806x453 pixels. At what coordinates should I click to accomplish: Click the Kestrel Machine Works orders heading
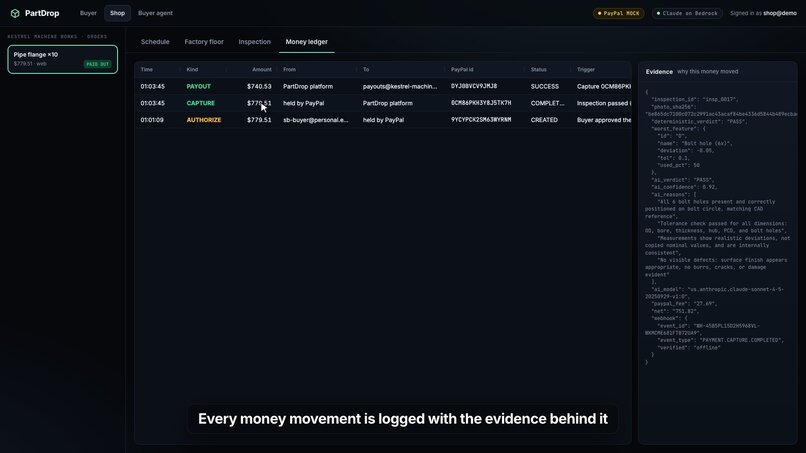(58, 37)
